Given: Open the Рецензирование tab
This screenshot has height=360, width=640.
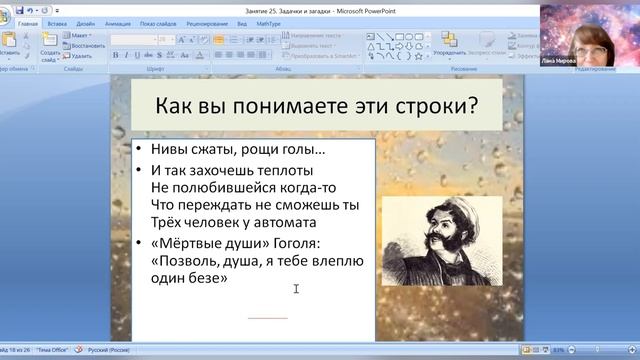Looking at the screenshot, I should [207, 24].
